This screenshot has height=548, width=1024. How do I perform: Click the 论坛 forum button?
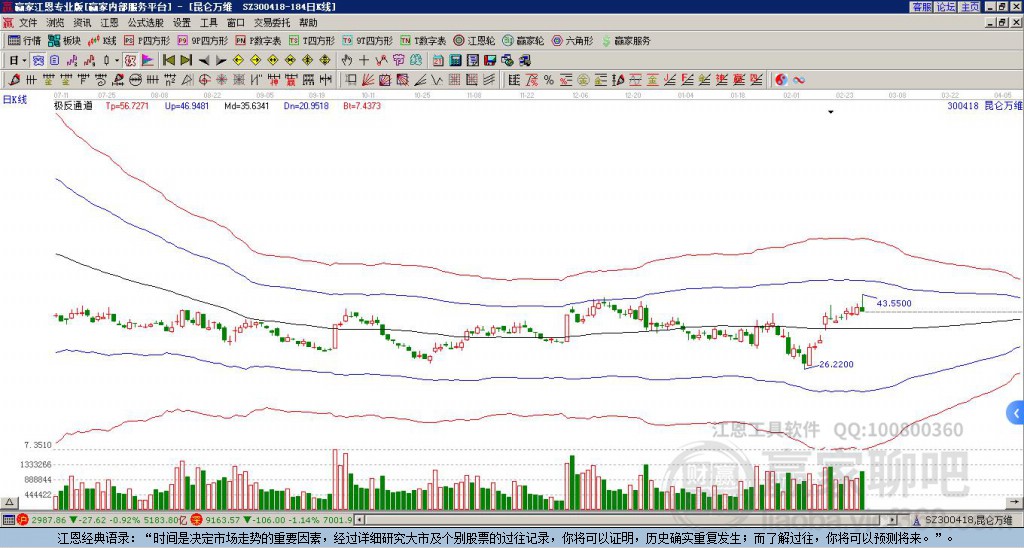tap(946, 7)
